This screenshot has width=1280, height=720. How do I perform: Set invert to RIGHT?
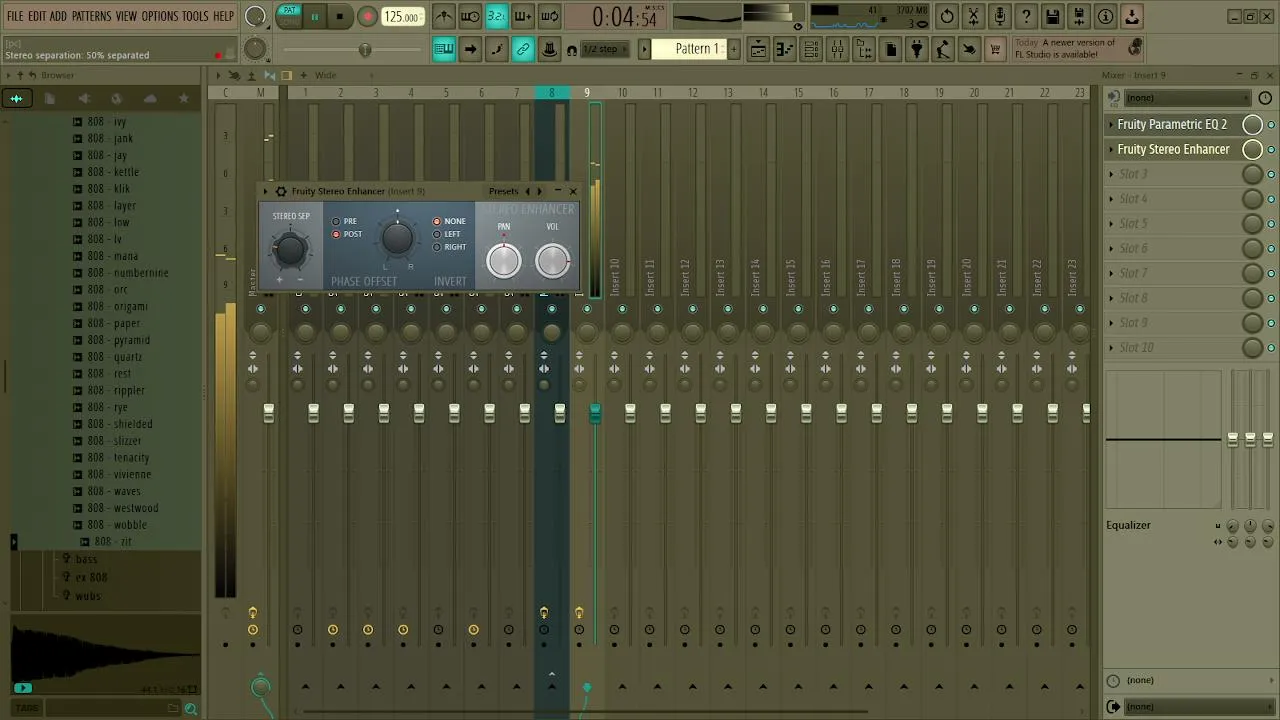(437, 247)
